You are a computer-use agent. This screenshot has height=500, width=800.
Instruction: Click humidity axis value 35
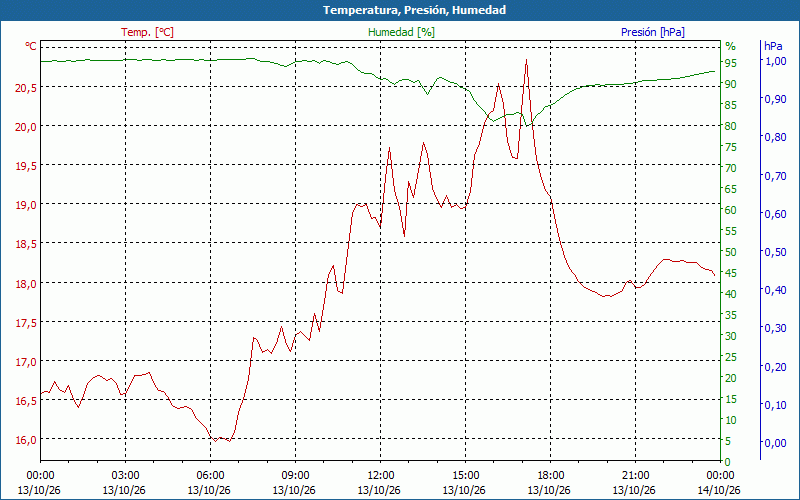tap(731, 315)
